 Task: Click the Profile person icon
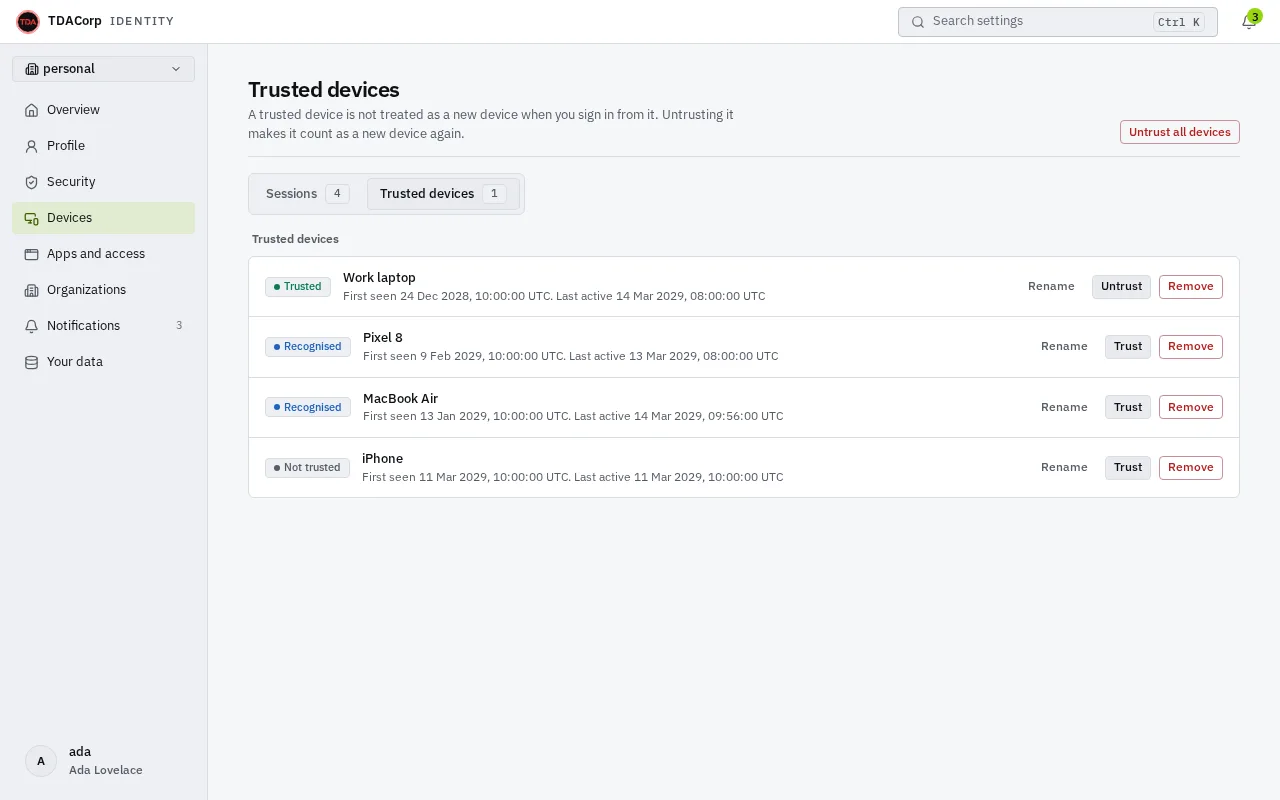click(x=31, y=146)
